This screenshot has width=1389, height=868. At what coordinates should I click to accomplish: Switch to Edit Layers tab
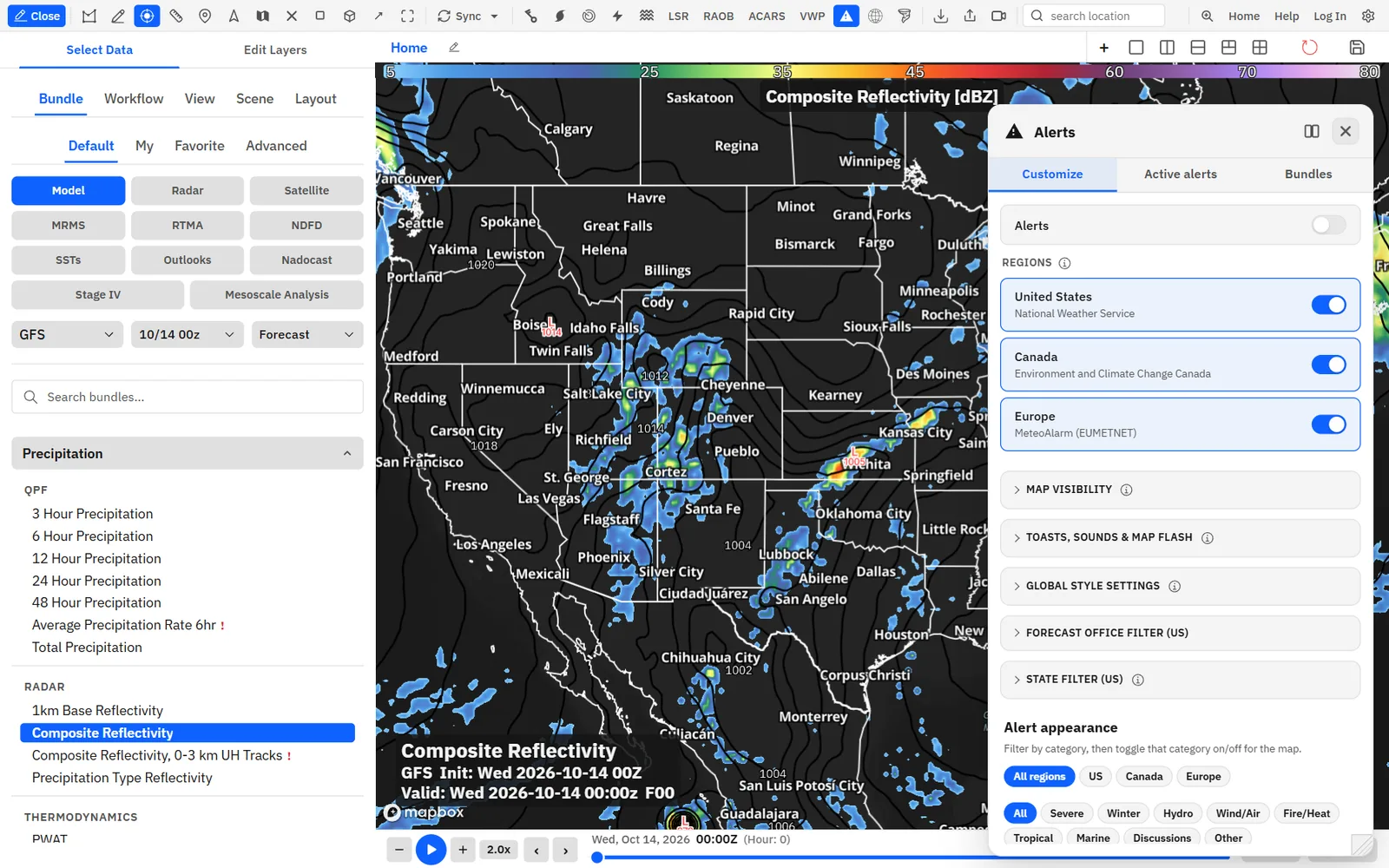tap(275, 49)
